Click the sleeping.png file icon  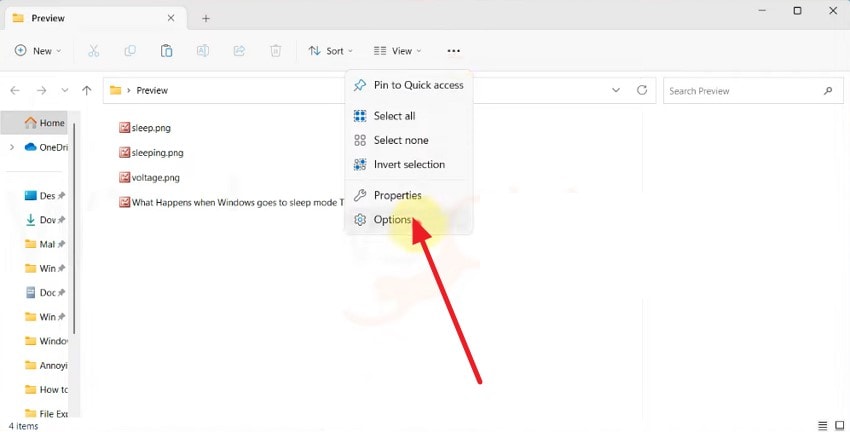[x=125, y=152]
